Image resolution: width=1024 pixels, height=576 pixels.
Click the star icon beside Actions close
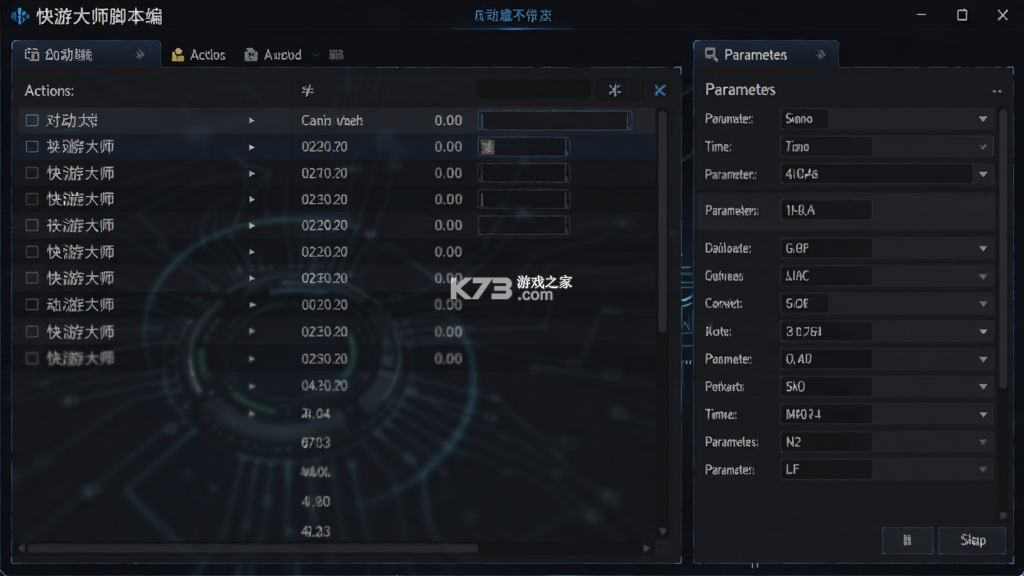pyautogui.click(x=615, y=90)
